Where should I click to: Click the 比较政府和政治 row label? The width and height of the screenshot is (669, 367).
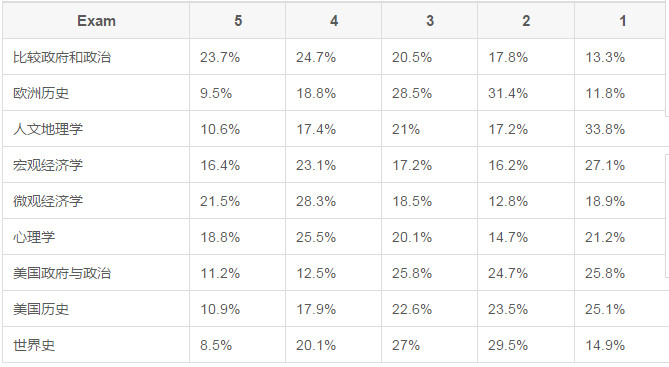point(62,57)
